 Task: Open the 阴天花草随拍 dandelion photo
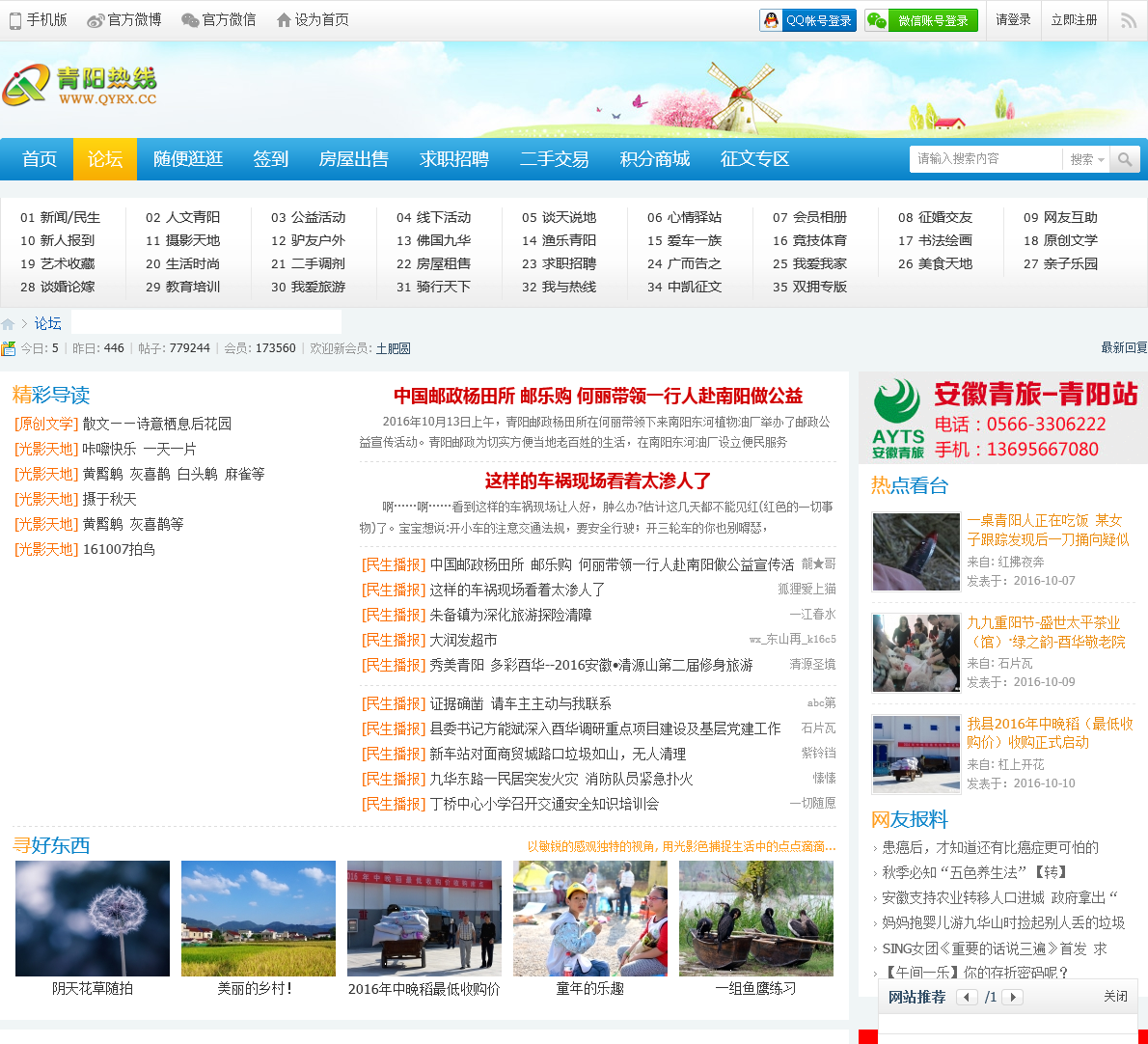click(93, 918)
